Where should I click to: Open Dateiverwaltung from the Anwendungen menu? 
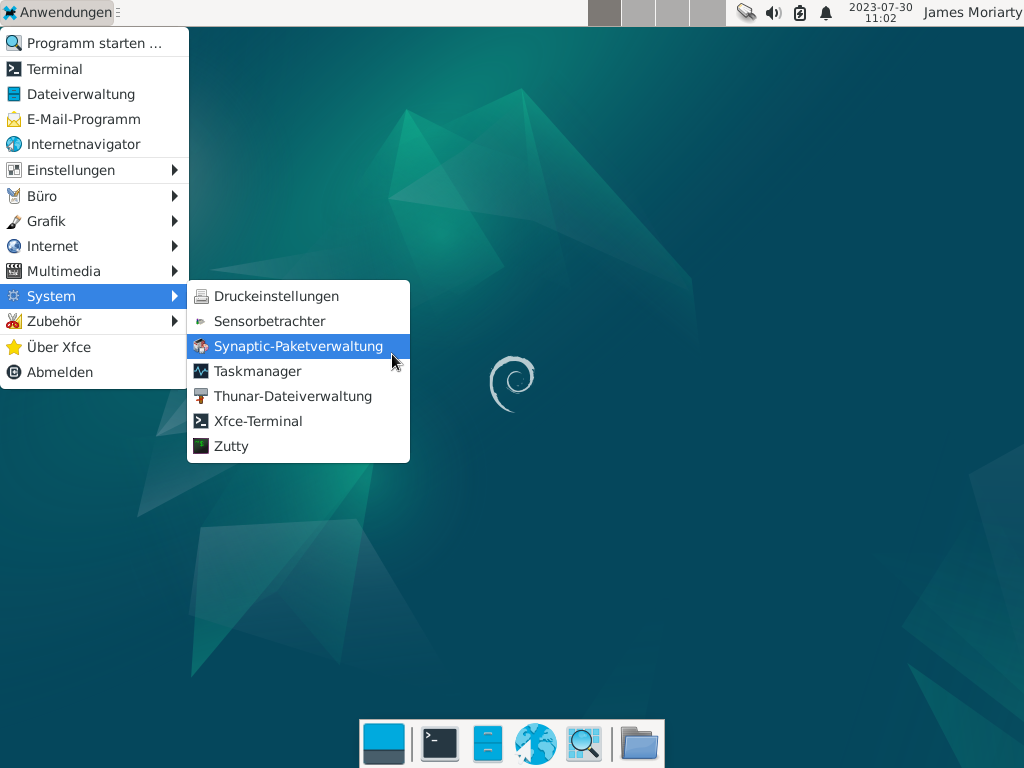point(94,94)
